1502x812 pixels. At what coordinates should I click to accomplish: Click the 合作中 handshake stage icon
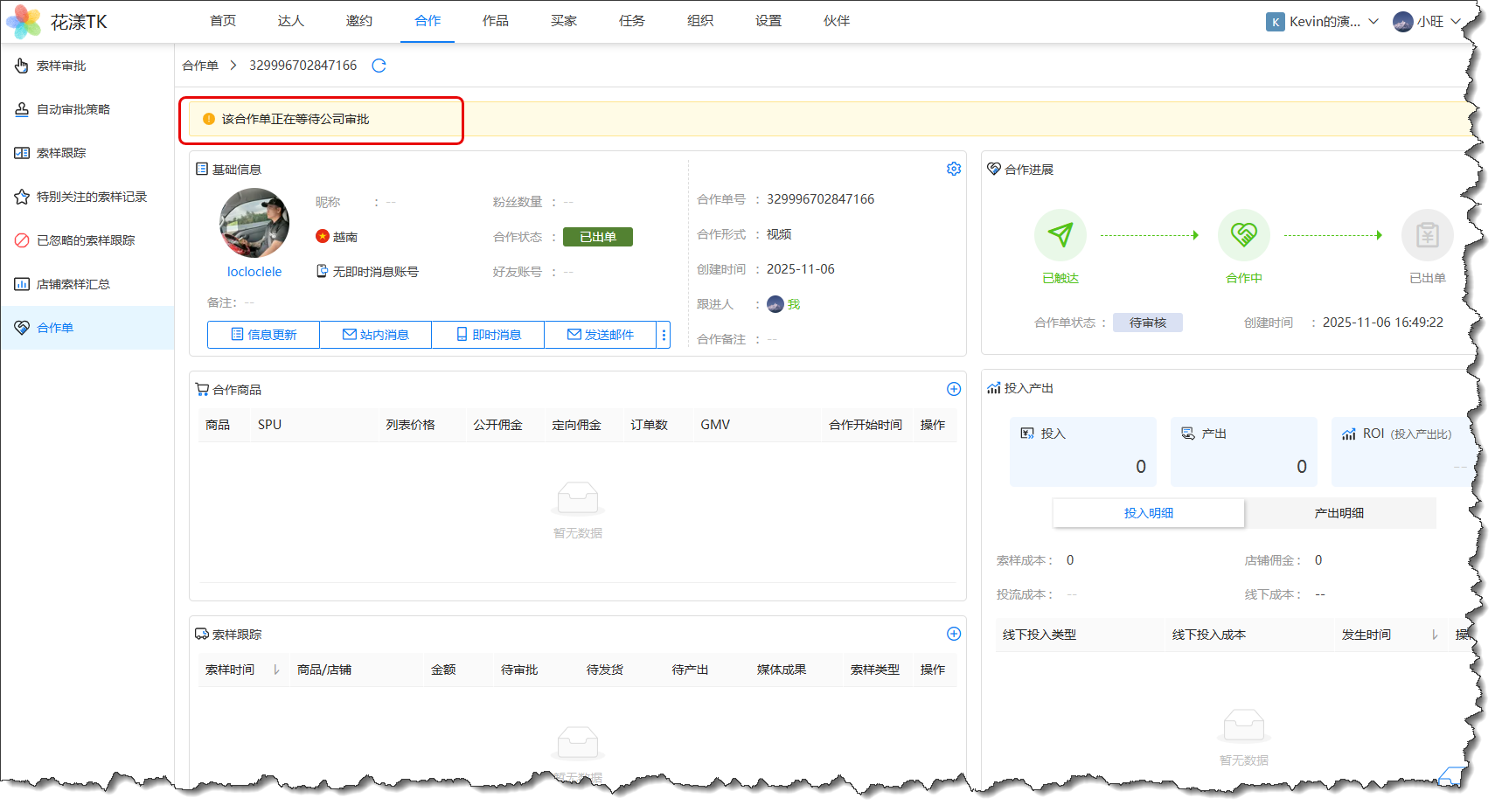click(1243, 235)
